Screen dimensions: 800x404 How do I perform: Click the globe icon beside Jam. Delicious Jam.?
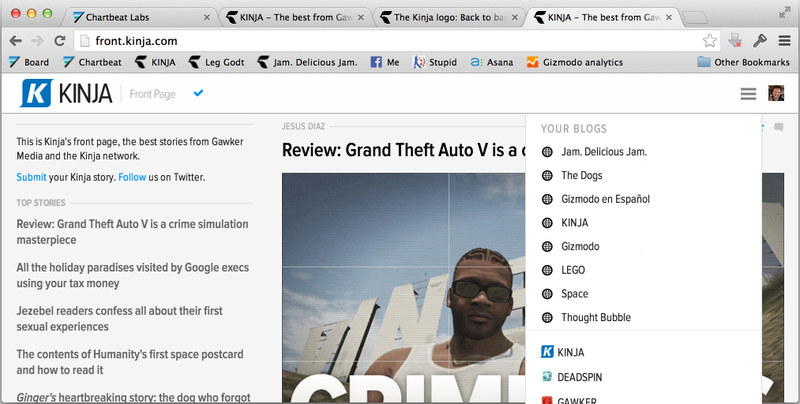click(x=547, y=152)
